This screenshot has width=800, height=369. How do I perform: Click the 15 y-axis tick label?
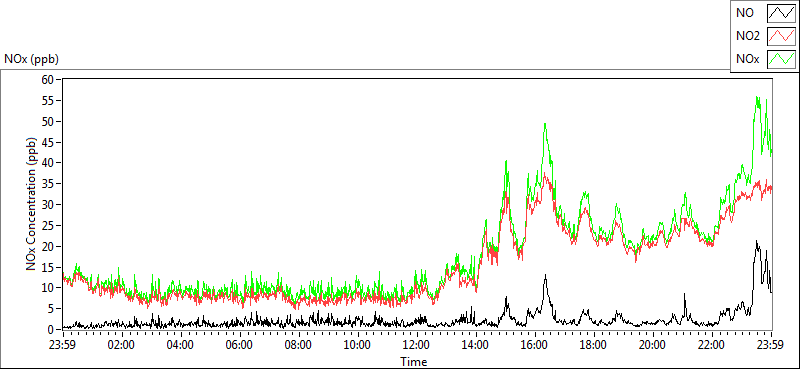click(x=48, y=267)
